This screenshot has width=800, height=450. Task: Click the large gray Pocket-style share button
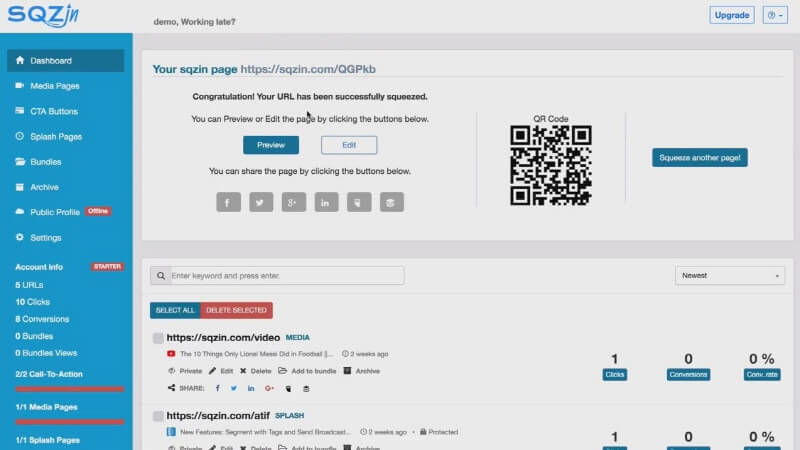(359, 202)
